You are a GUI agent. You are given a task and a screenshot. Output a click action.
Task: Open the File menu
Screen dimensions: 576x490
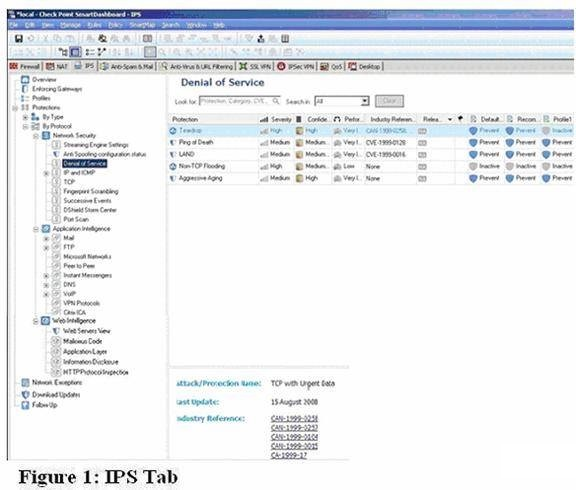(14, 25)
